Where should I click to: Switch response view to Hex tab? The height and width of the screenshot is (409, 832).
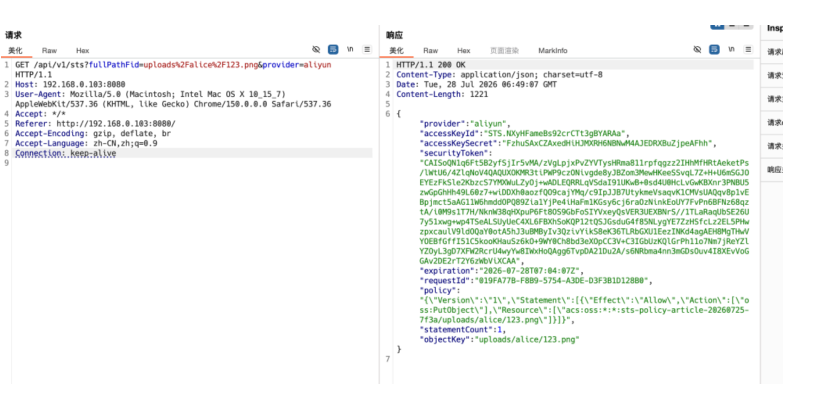pos(464,50)
